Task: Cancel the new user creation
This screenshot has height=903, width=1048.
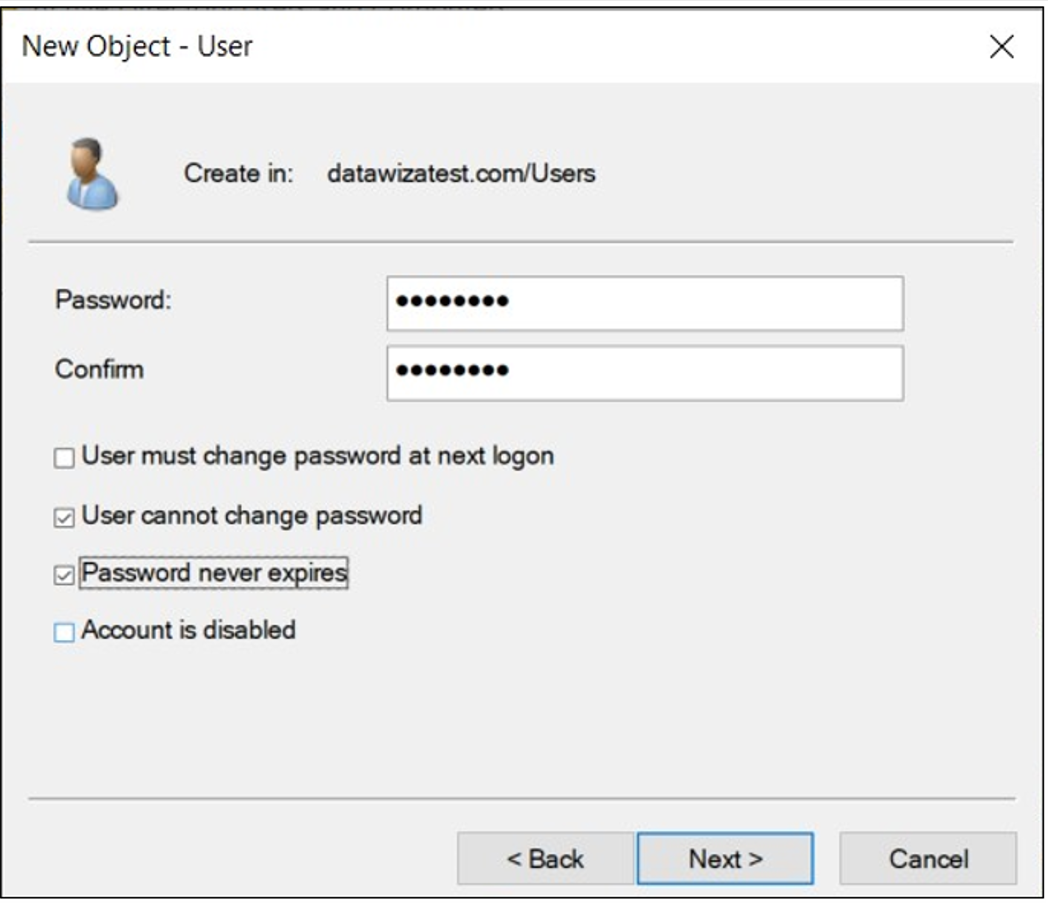Action: pyautogui.click(x=928, y=859)
